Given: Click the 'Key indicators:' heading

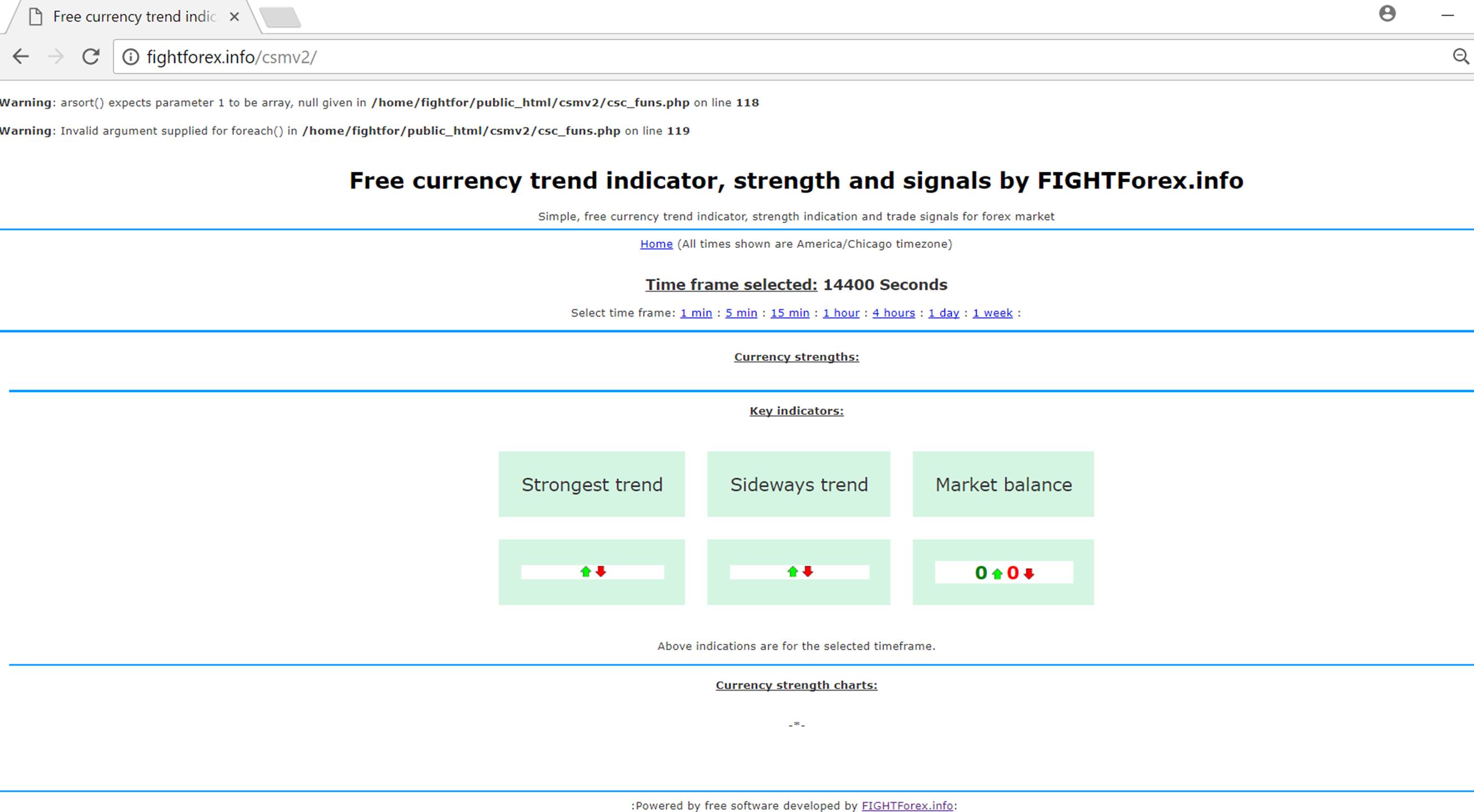Looking at the screenshot, I should coord(797,411).
